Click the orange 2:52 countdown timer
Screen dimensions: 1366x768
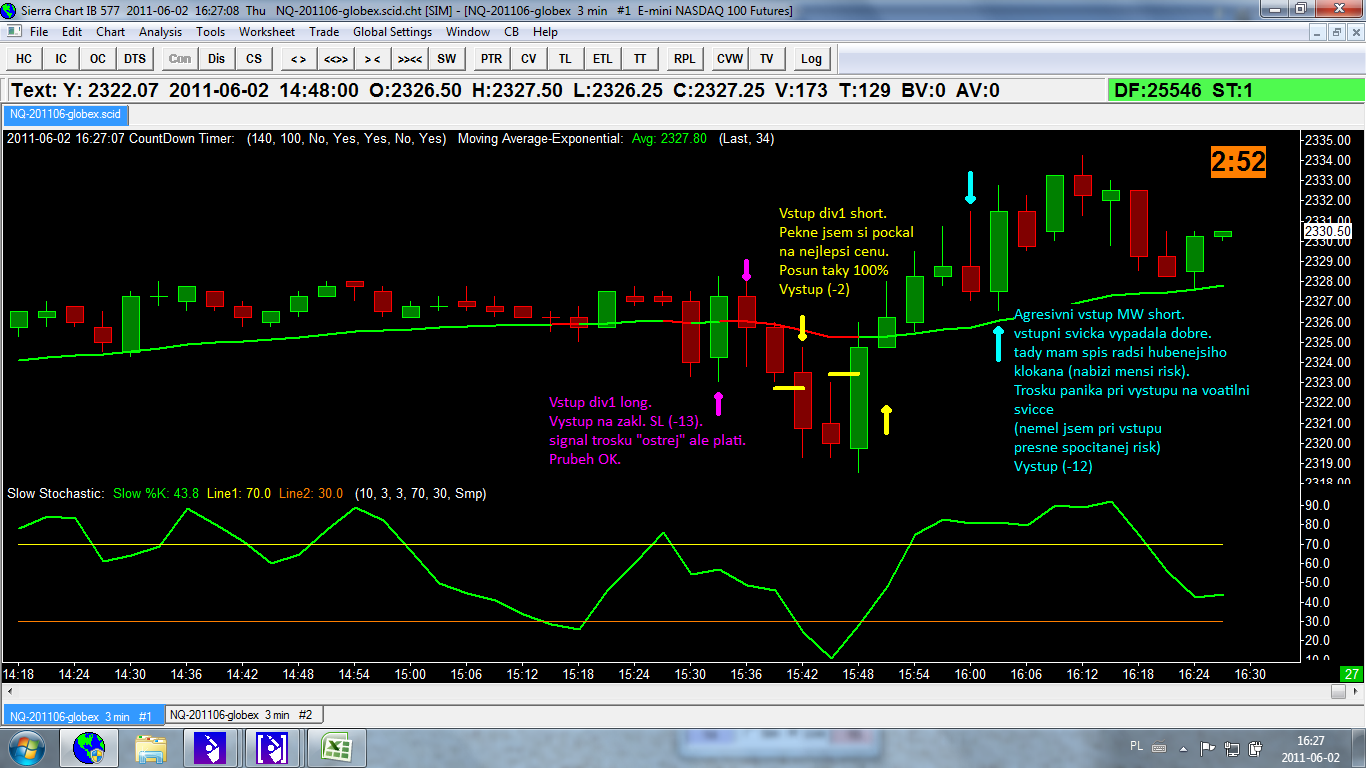[1239, 162]
